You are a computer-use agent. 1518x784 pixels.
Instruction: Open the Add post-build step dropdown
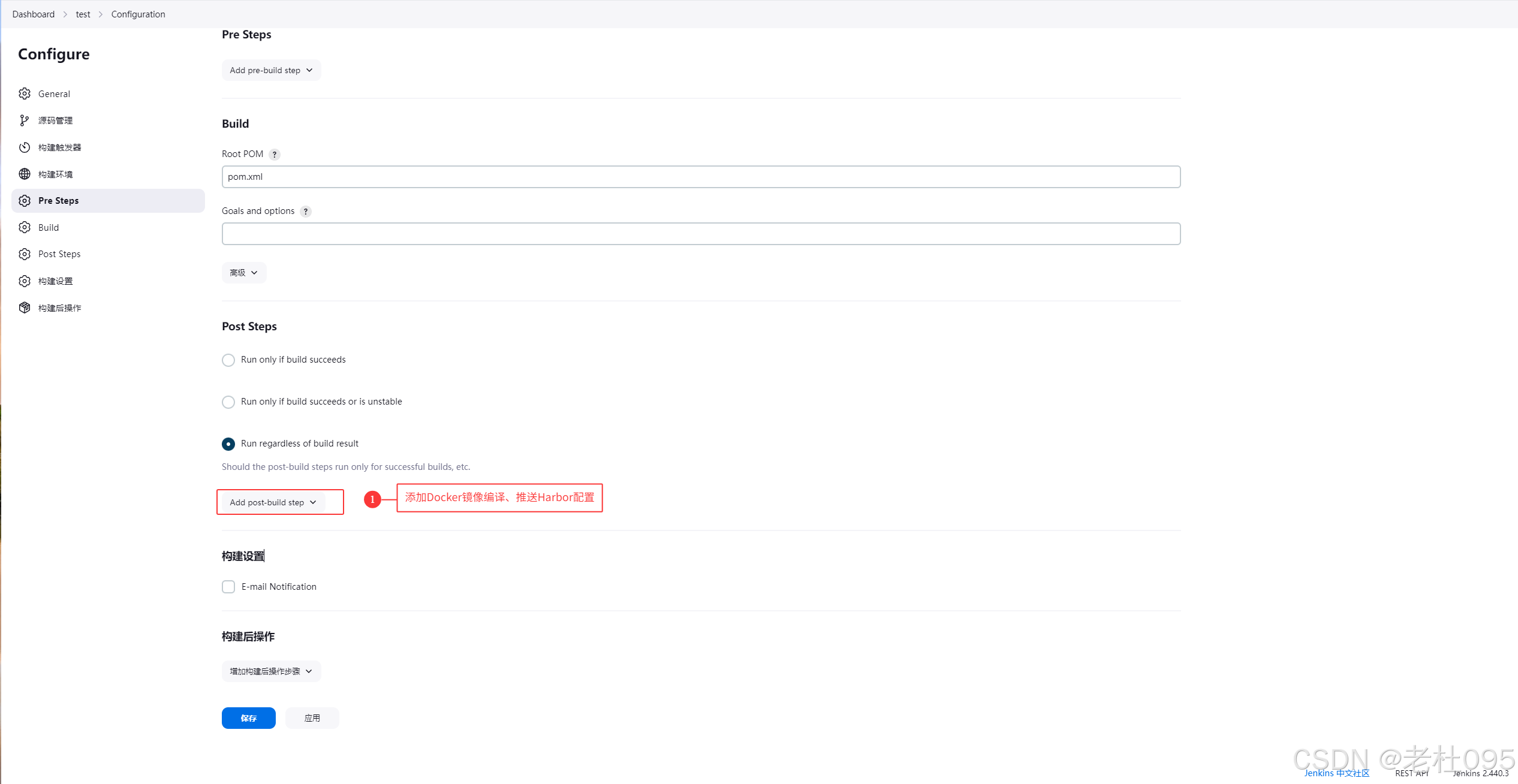[273, 502]
